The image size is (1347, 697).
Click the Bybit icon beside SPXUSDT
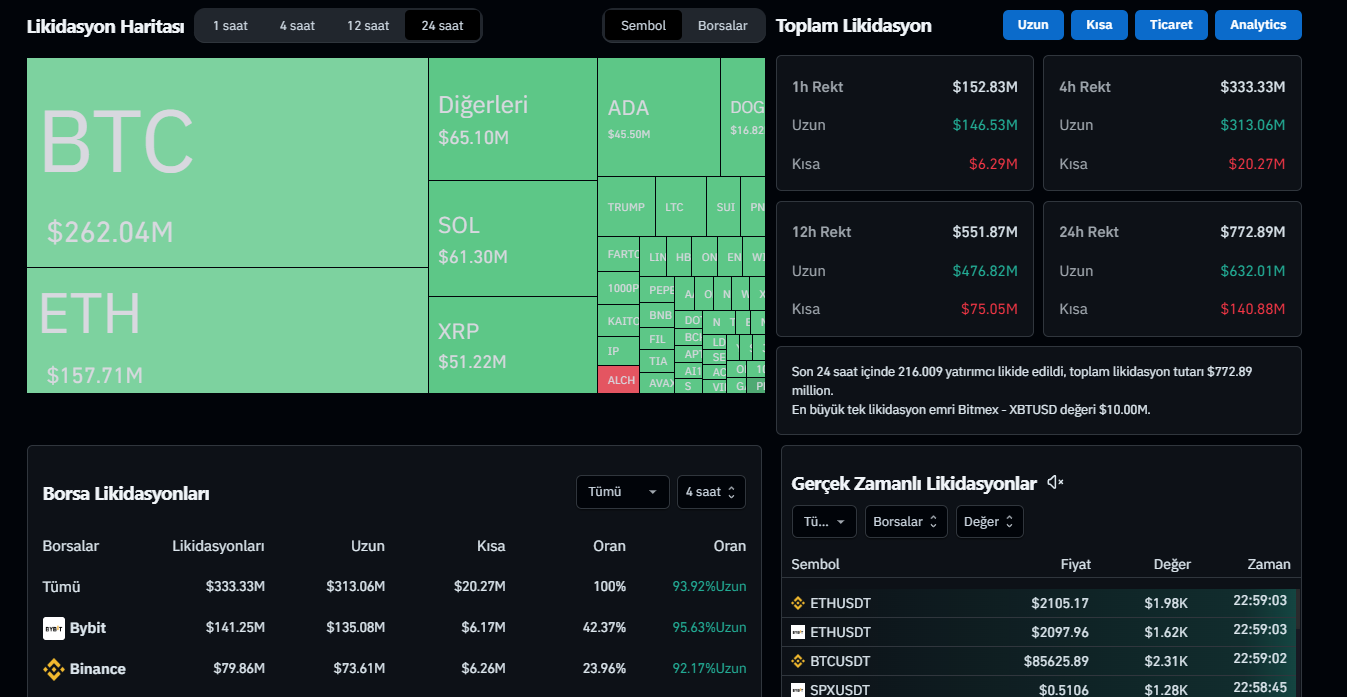pos(798,689)
